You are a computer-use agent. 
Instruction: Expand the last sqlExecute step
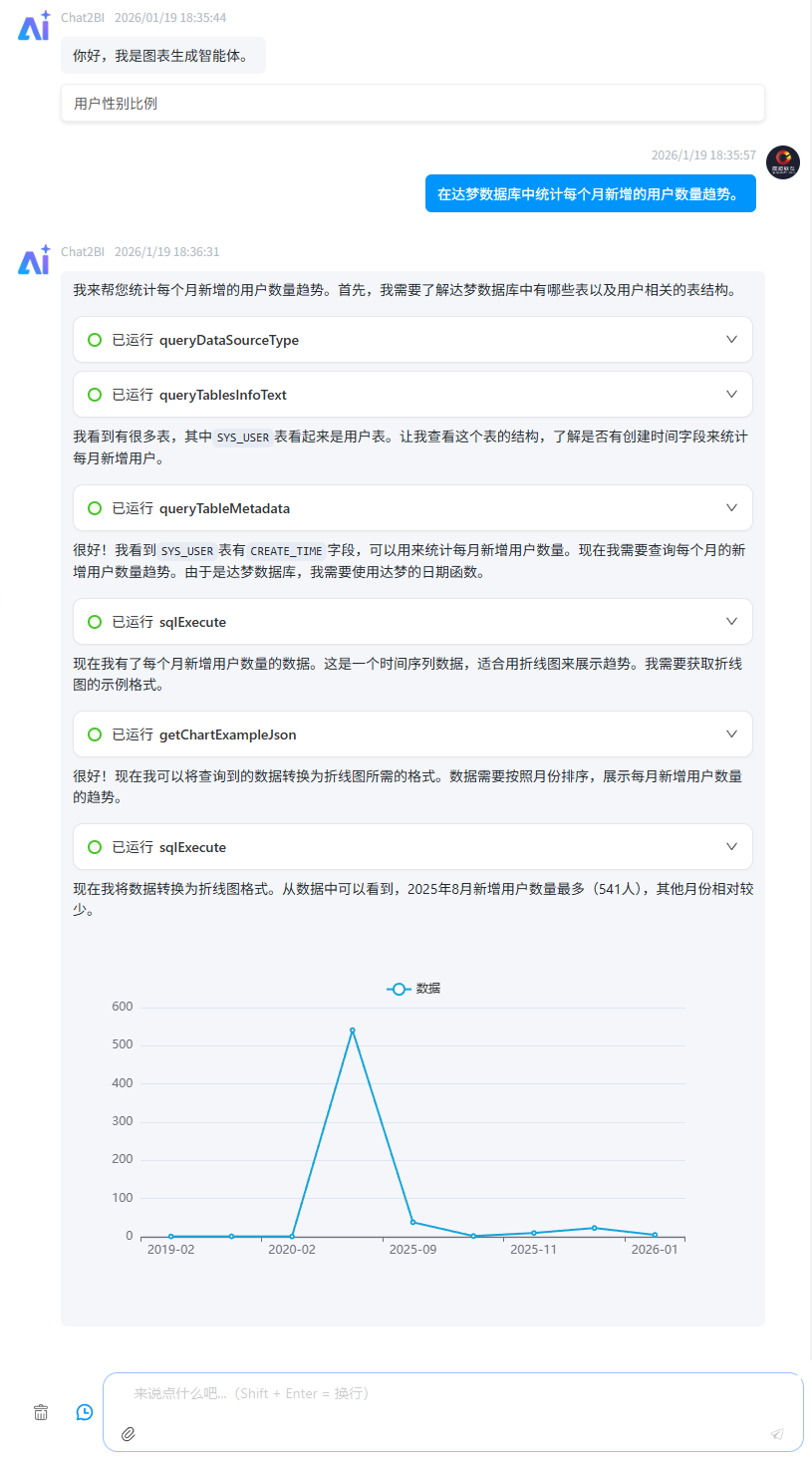[731, 847]
